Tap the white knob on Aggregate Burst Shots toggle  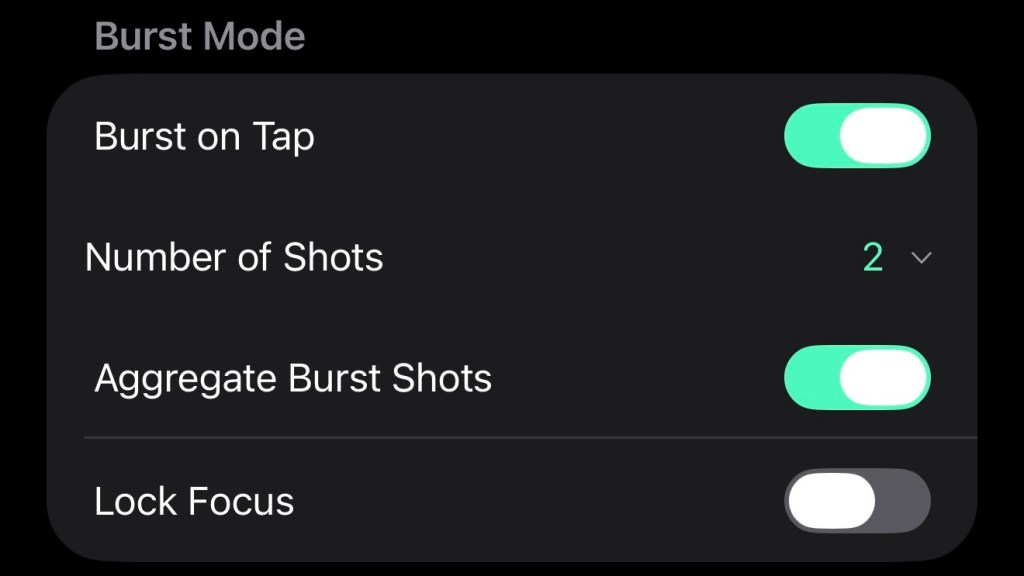tap(884, 378)
